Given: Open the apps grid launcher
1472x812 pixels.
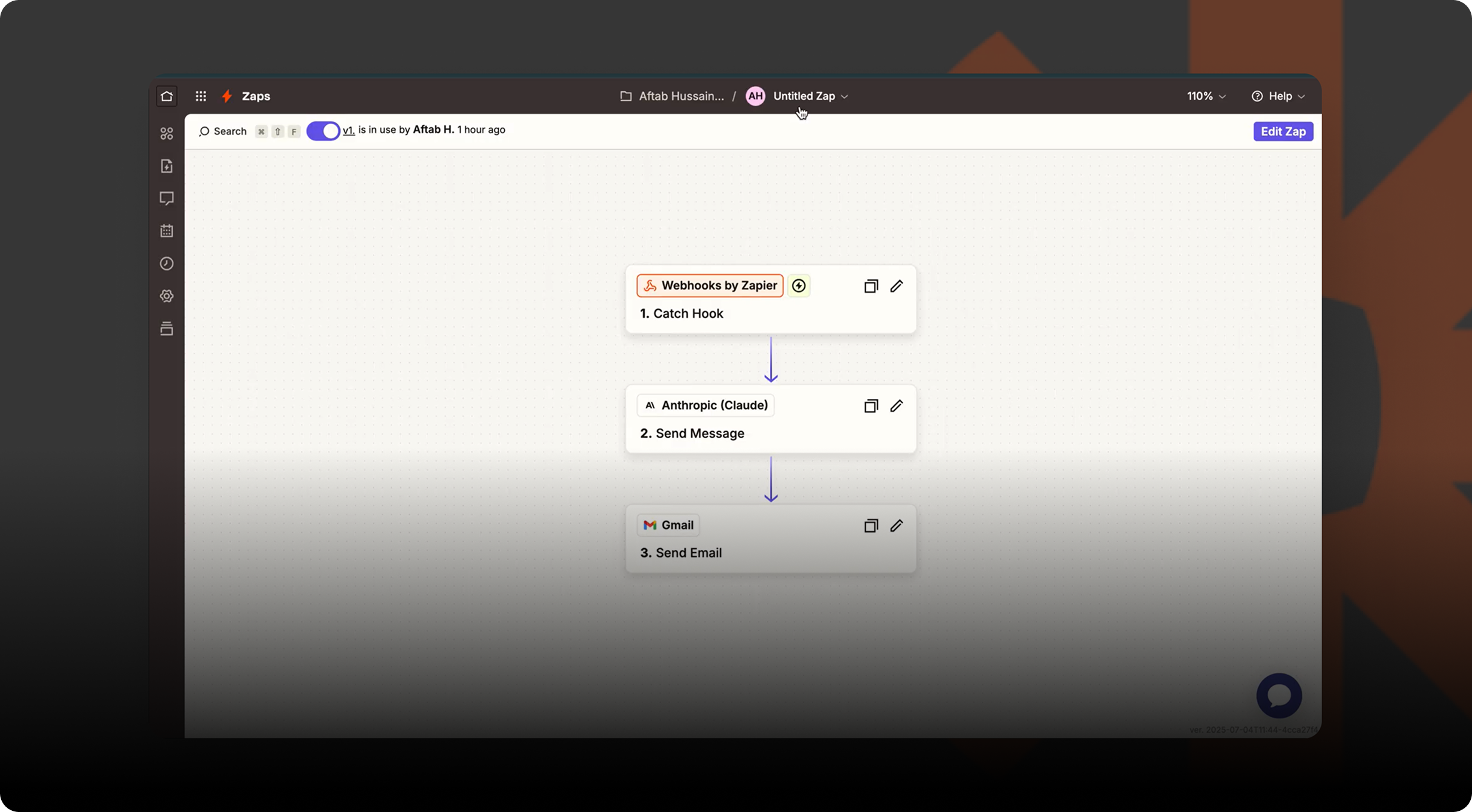Looking at the screenshot, I should (x=201, y=96).
